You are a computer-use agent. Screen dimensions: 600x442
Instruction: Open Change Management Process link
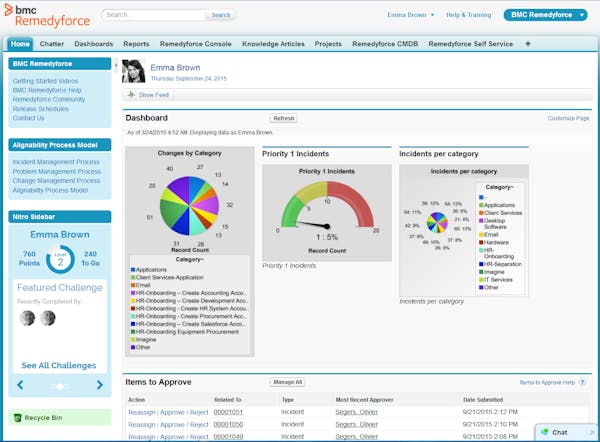[56, 181]
